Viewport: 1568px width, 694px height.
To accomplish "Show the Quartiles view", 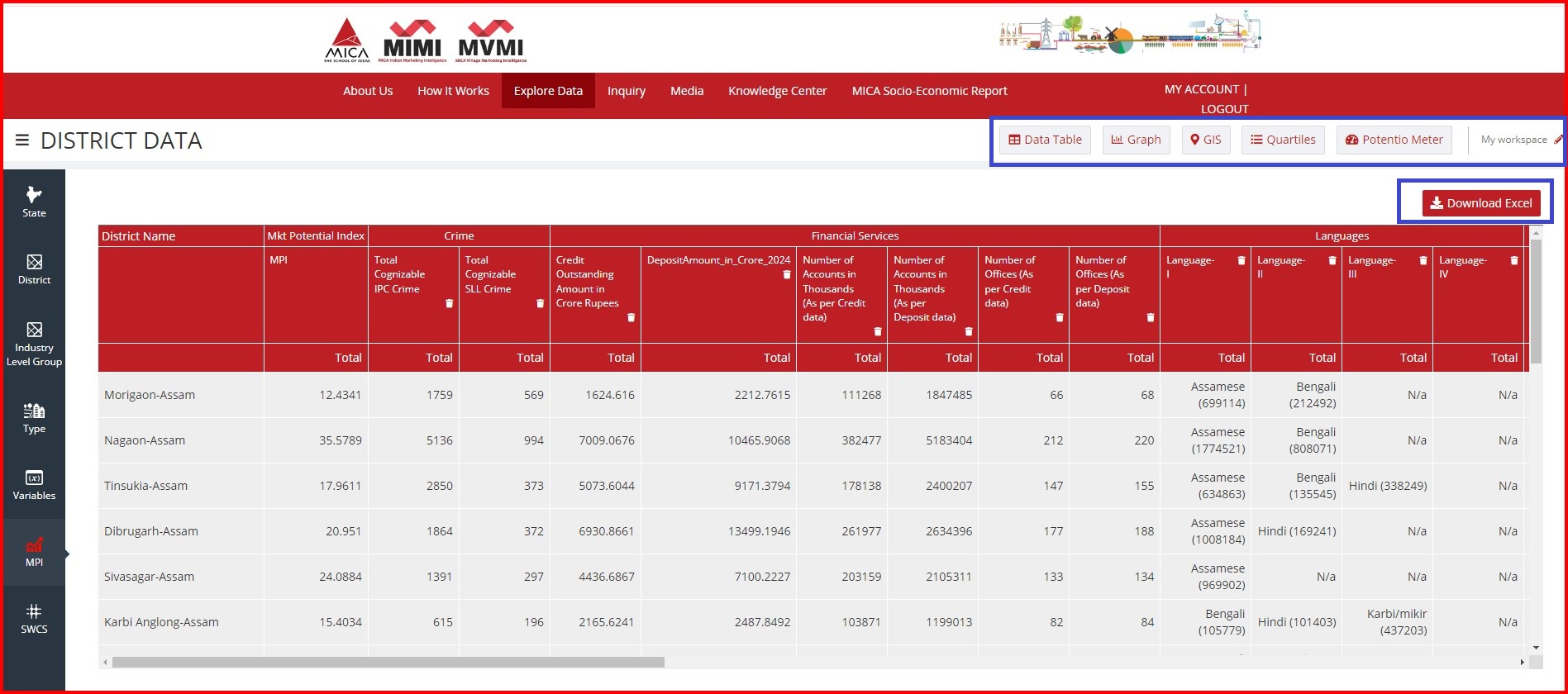I will click(1283, 140).
